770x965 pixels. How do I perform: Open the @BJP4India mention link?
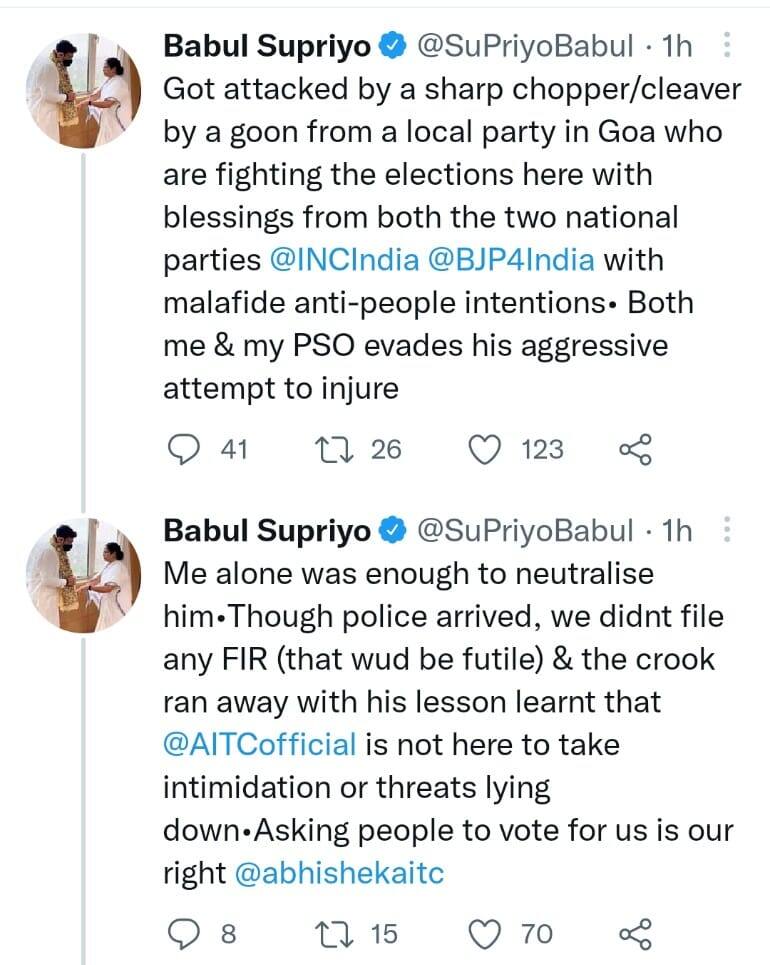click(511, 260)
